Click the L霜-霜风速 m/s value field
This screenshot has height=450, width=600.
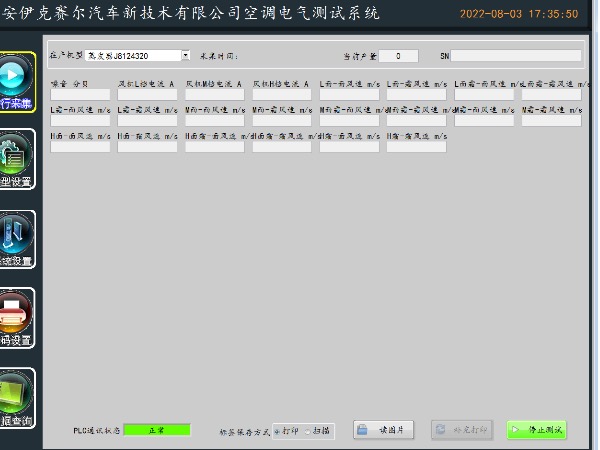147,121
